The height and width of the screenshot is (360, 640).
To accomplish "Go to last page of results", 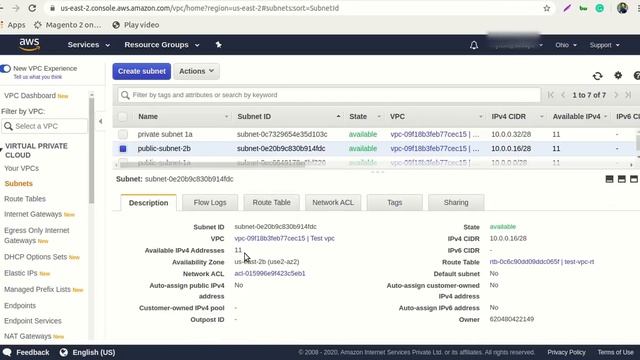I will [628, 95].
